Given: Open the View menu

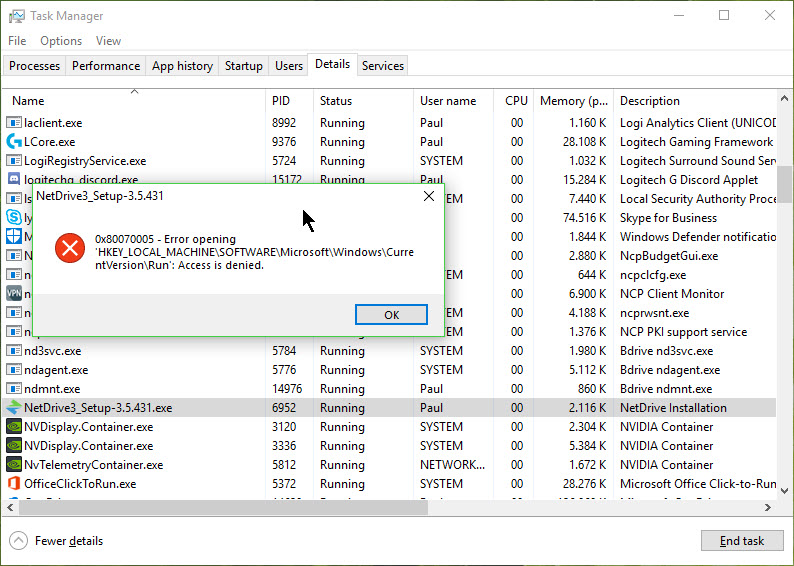Looking at the screenshot, I should click(x=108, y=41).
